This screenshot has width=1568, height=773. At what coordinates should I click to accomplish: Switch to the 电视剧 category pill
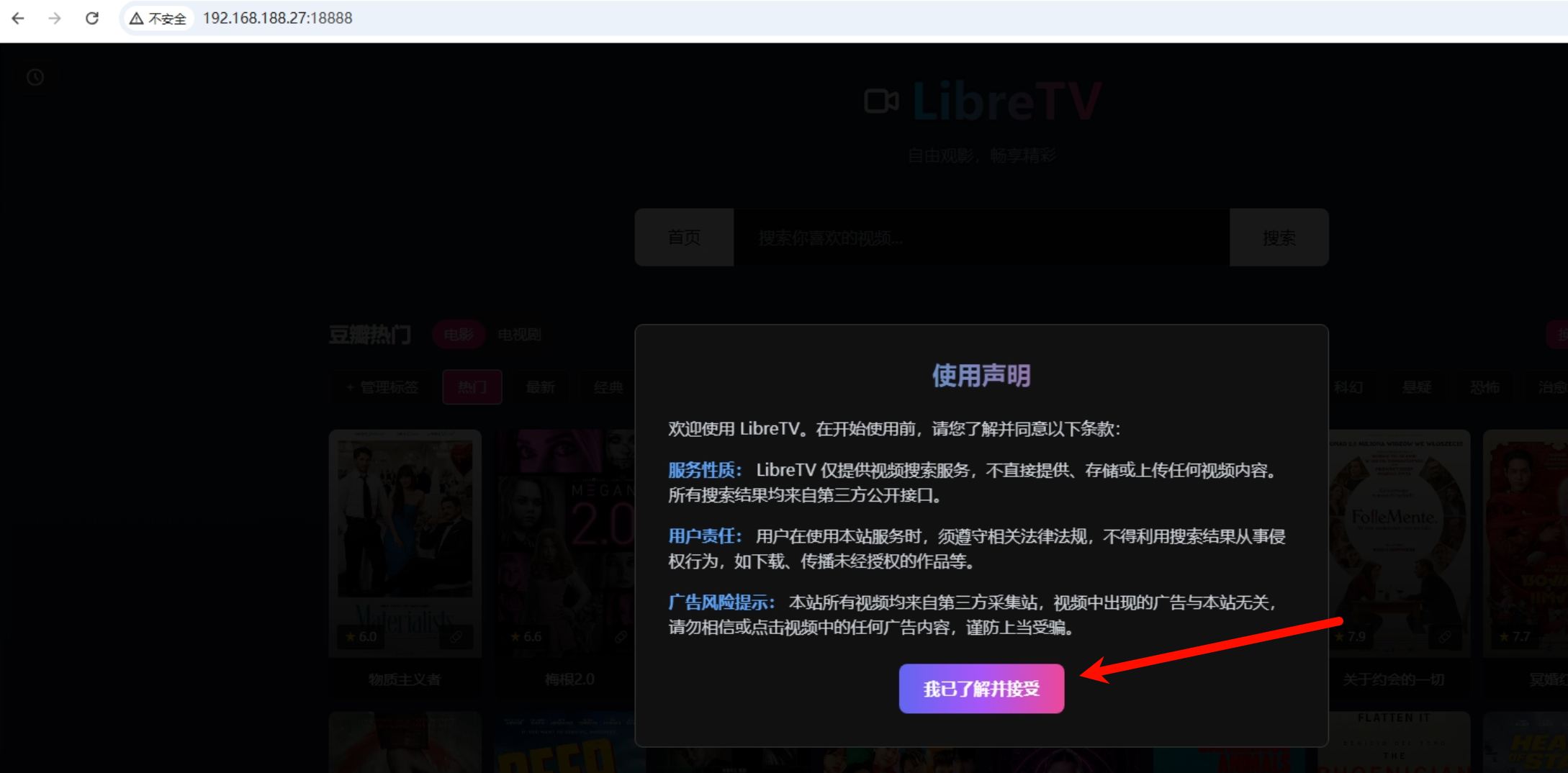[520, 334]
